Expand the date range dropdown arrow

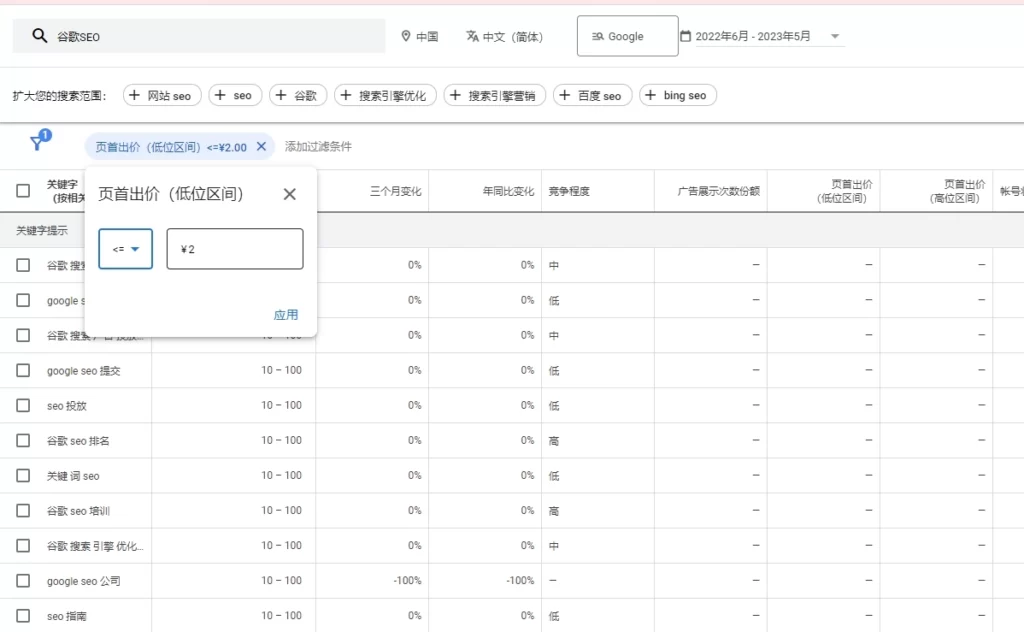835,36
